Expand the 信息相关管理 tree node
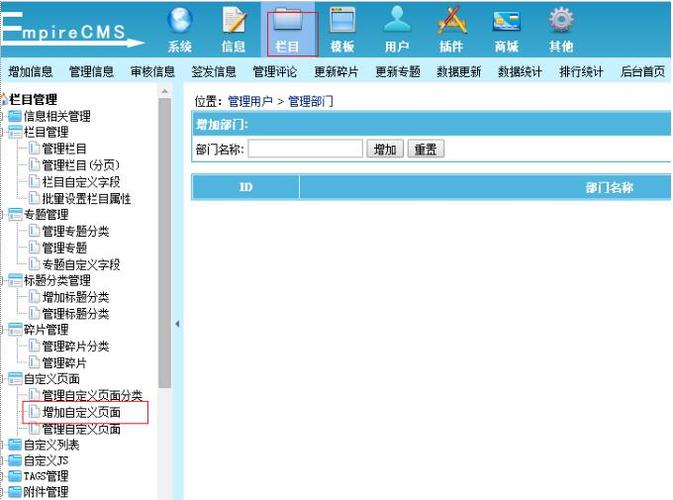The height and width of the screenshot is (500, 673). pos(2,116)
